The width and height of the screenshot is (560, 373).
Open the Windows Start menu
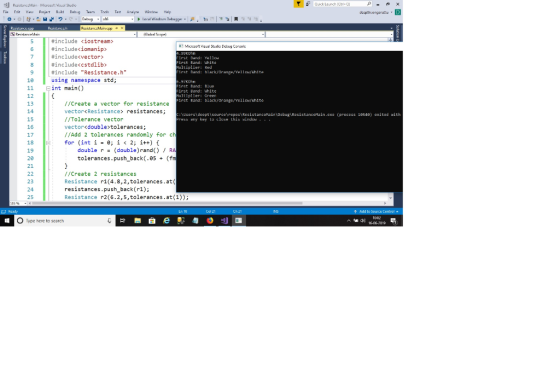point(7,221)
